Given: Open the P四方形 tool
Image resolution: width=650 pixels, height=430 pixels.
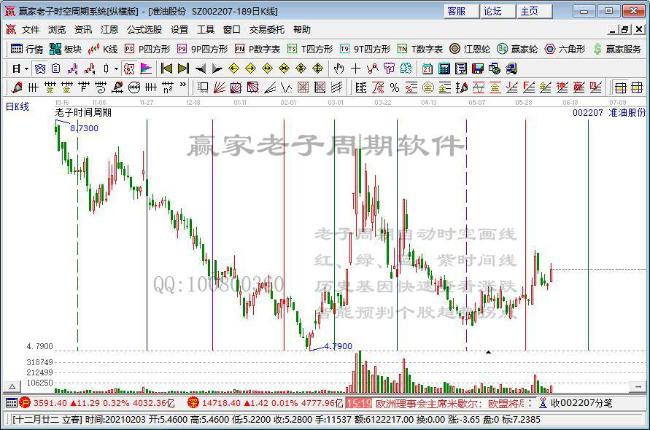Looking at the screenshot, I should pos(147,49).
